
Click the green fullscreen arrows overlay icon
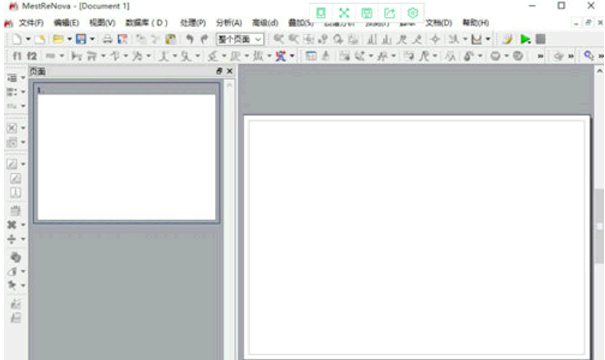(x=344, y=13)
